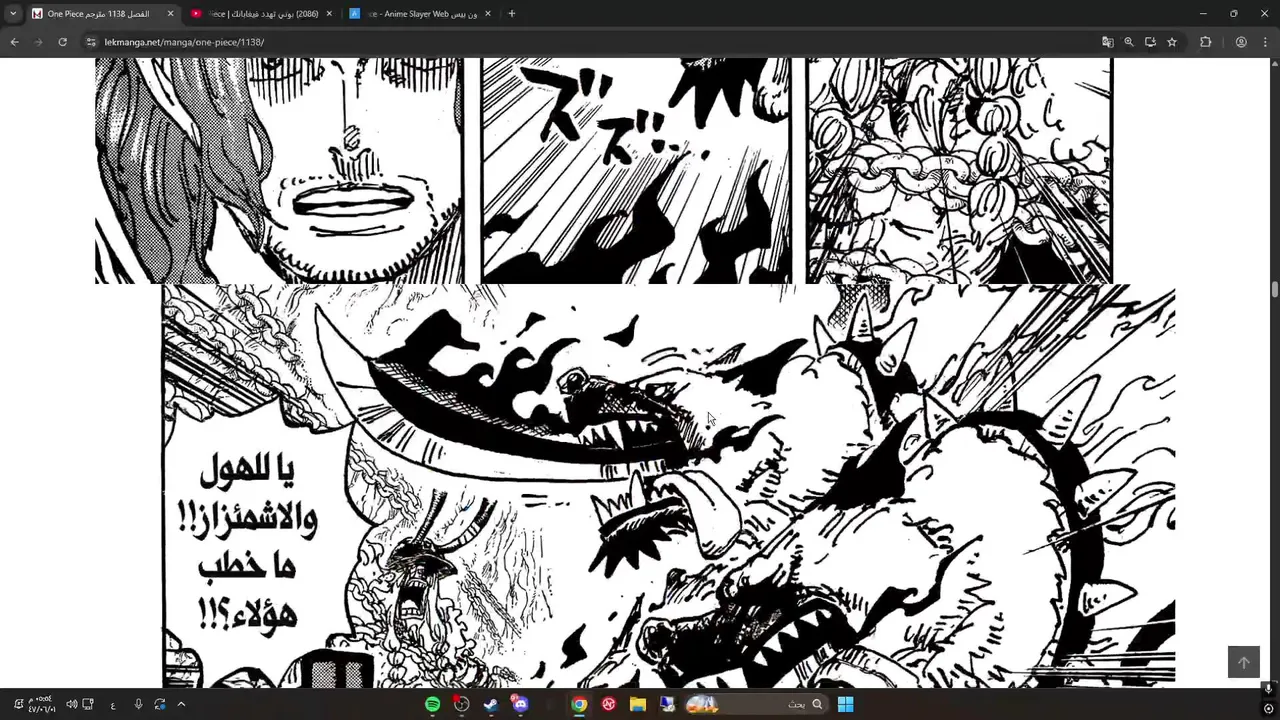Viewport: 1280px width, 720px height.
Task: Bookmark this page with the star icon
Action: [1172, 42]
